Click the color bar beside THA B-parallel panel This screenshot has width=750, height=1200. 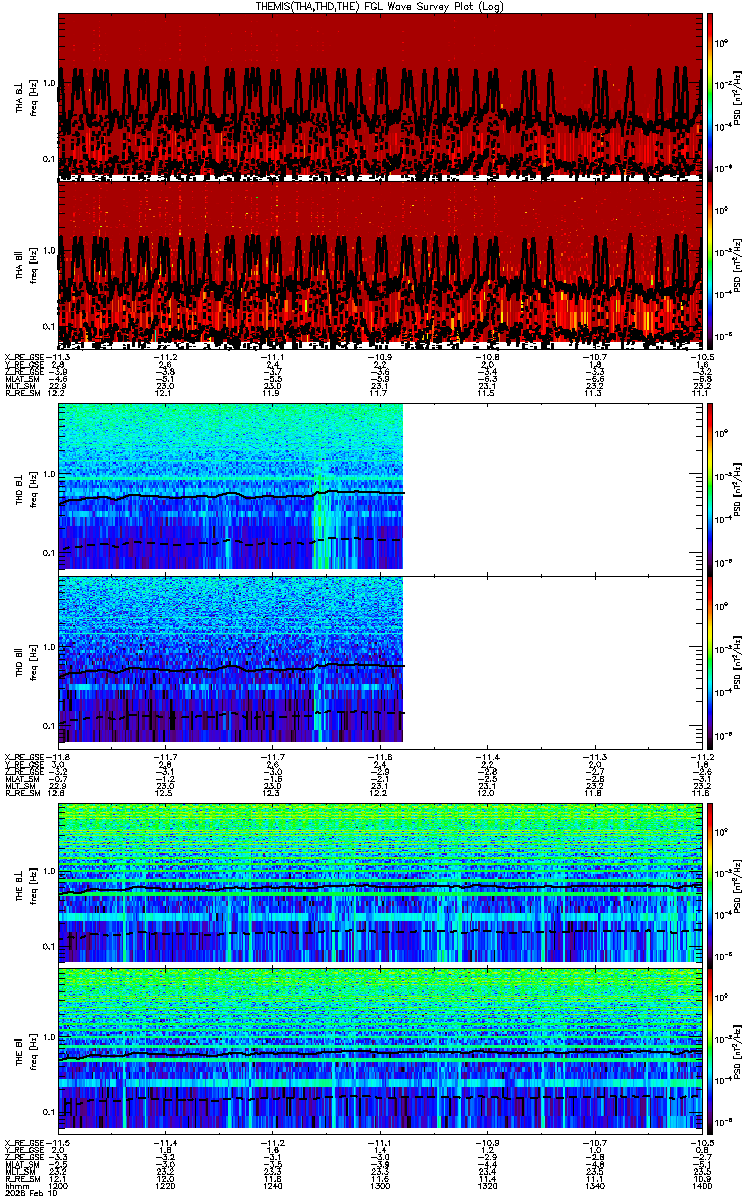(x=710, y=263)
